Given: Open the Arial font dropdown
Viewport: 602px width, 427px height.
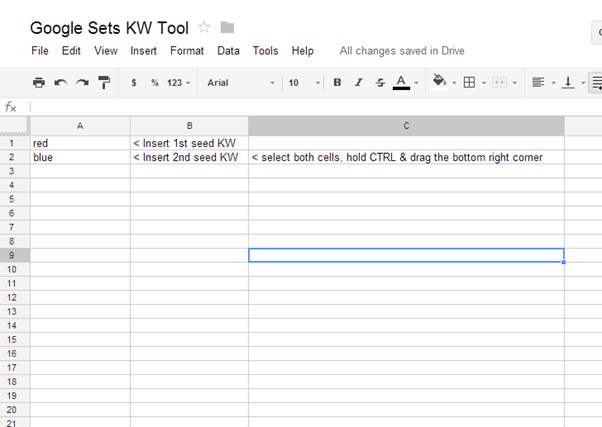Looking at the screenshot, I should 241,83.
